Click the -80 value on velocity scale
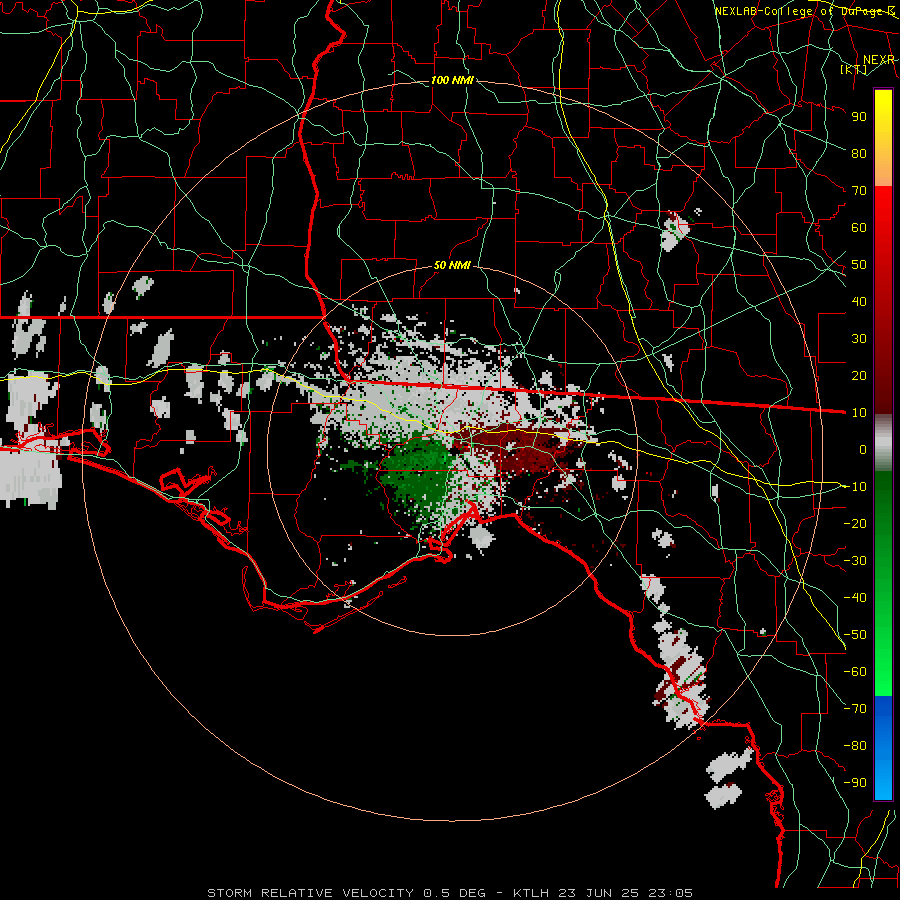The height and width of the screenshot is (900, 900). click(855, 746)
